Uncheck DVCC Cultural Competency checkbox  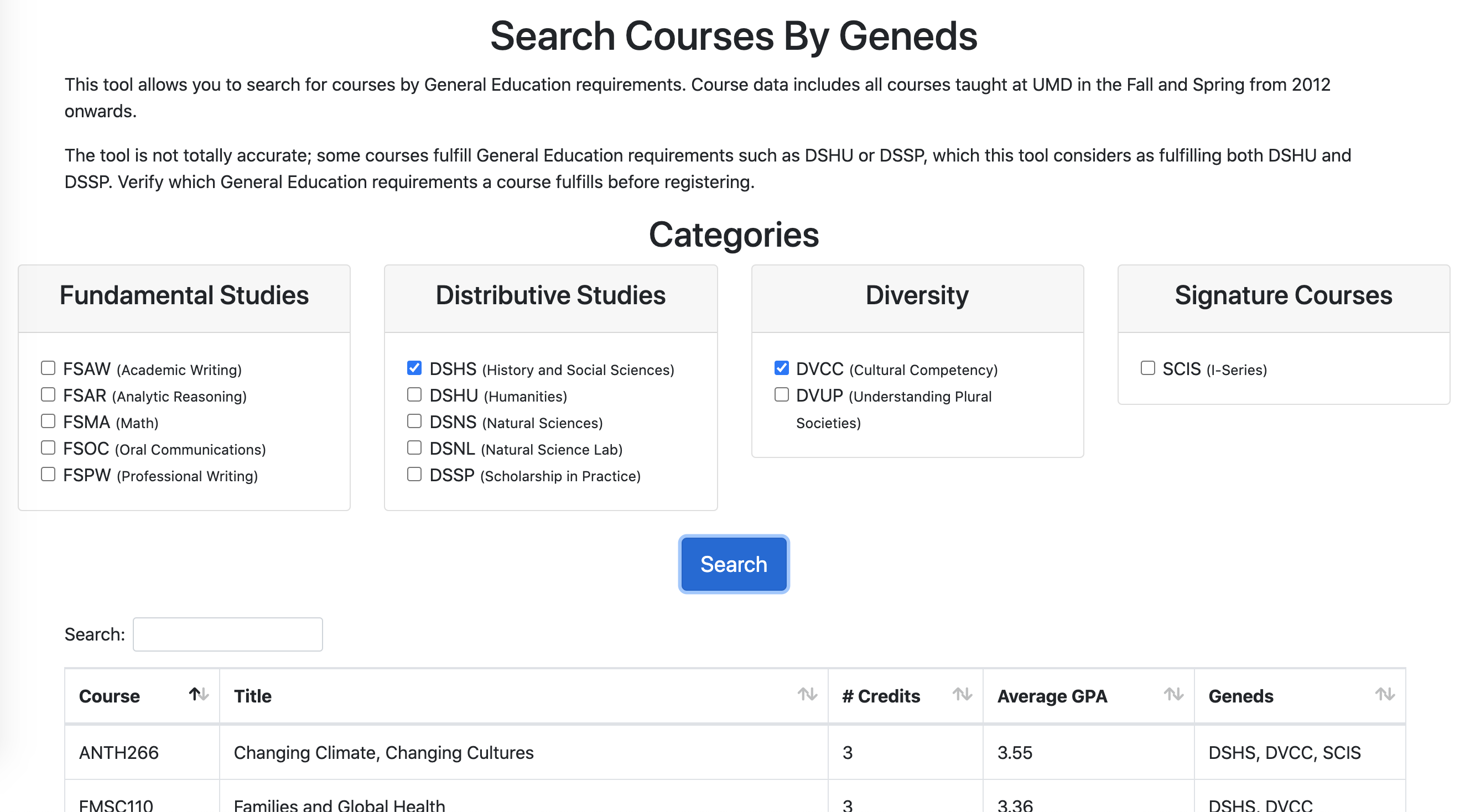click(x=781, y=368)
